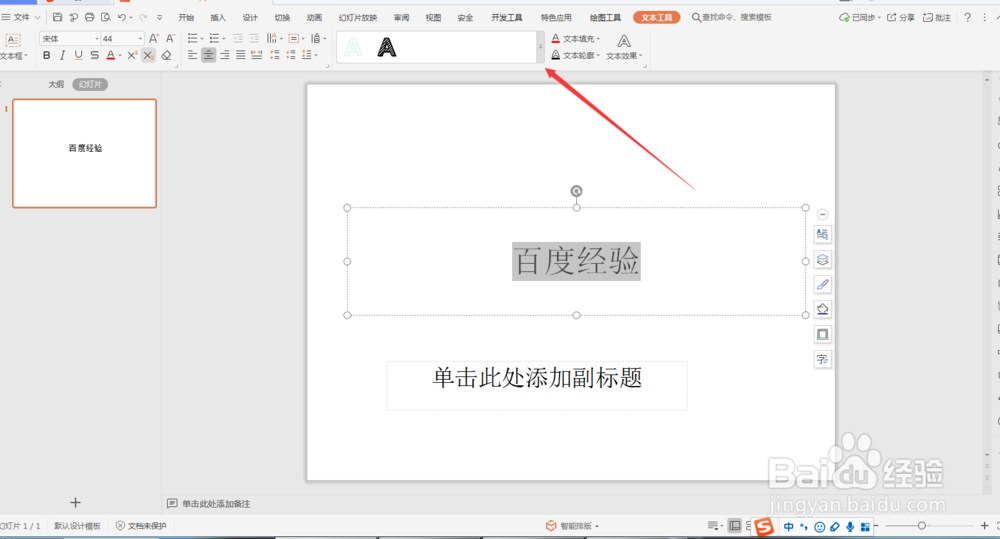Open Print Preview icon
The height and width of the screenshot is (539, 1000).
[x=106, y=17]
